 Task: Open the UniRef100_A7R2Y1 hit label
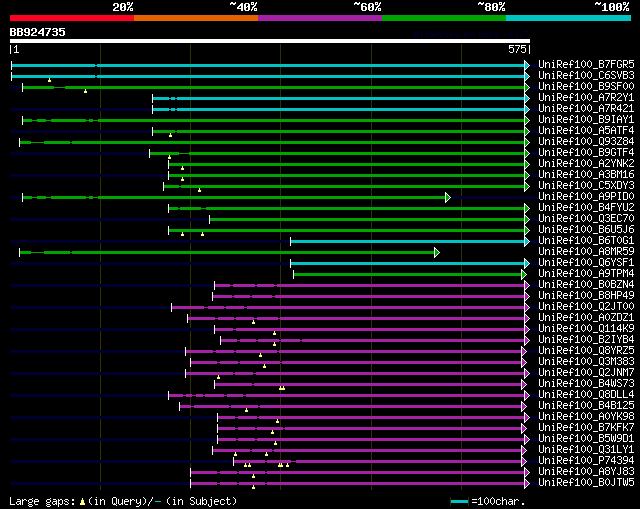pyautogui.click(x=586, y=98)
